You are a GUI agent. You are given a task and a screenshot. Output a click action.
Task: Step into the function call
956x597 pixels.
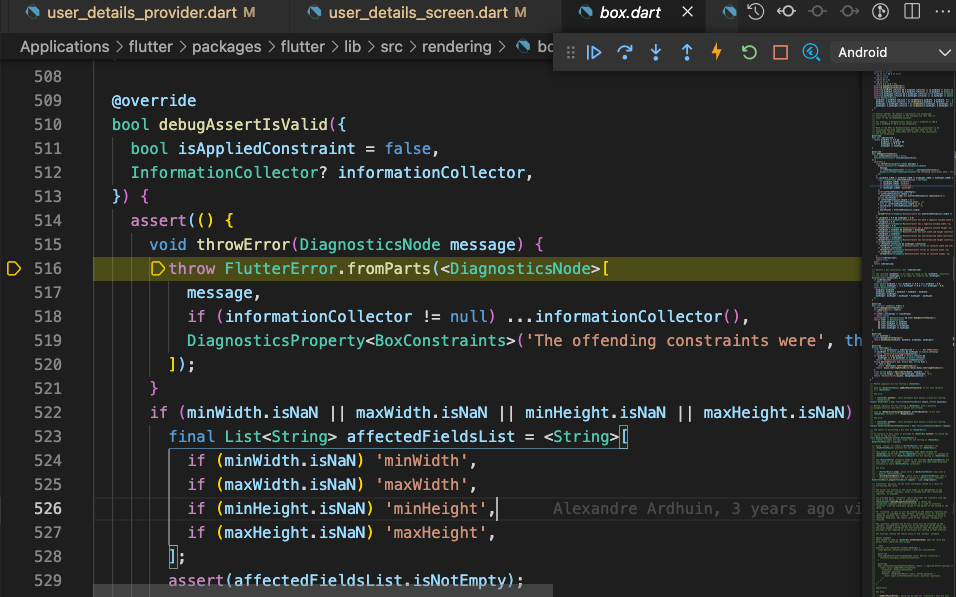point(656,52)
